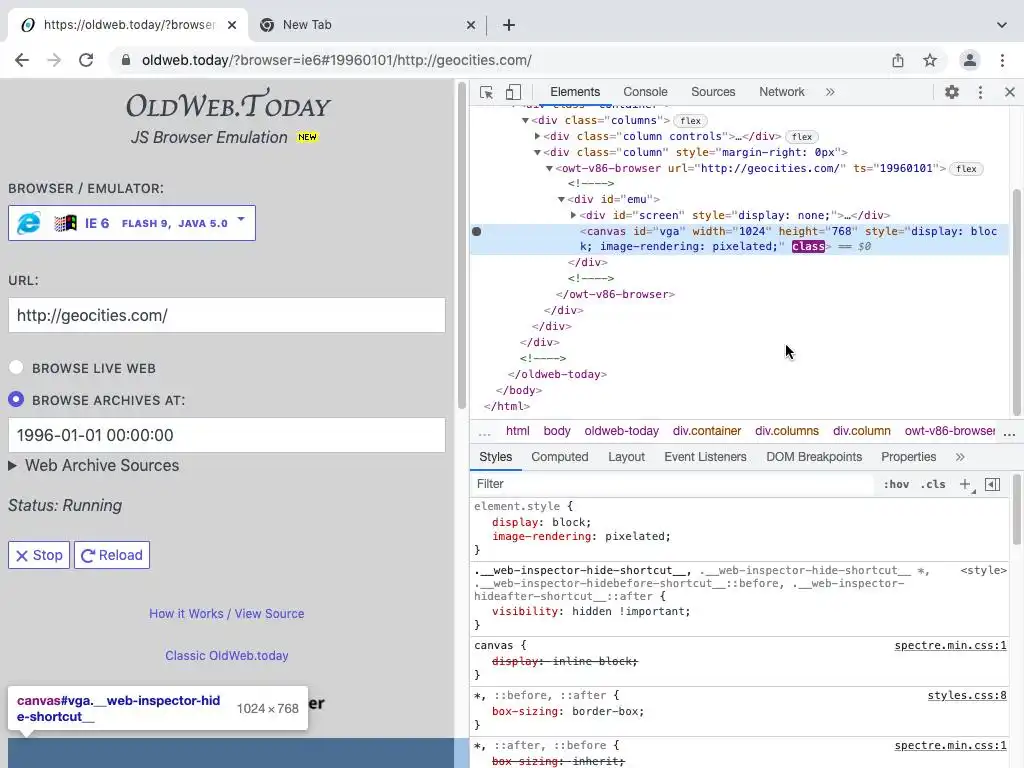Viewport: 1024px width, 768px height.
Task: Click the URL field with geocities.com
Action: [x=227, y=315]
